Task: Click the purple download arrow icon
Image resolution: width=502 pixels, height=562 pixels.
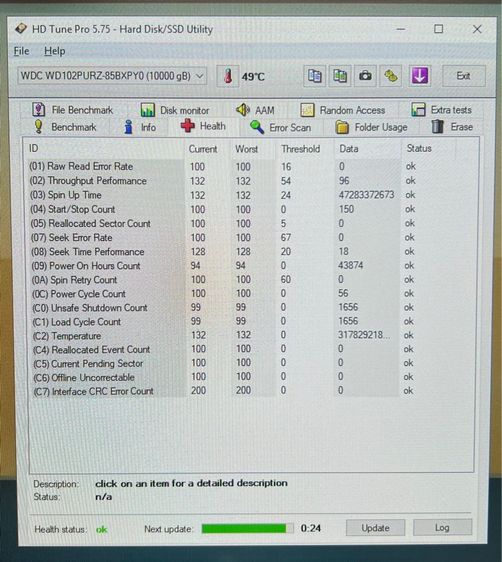Action: pos(420,76)
